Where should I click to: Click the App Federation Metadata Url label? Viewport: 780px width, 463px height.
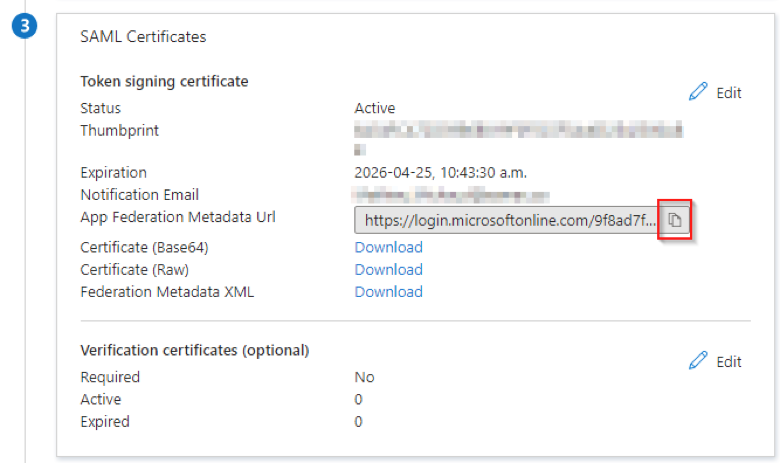178,217
